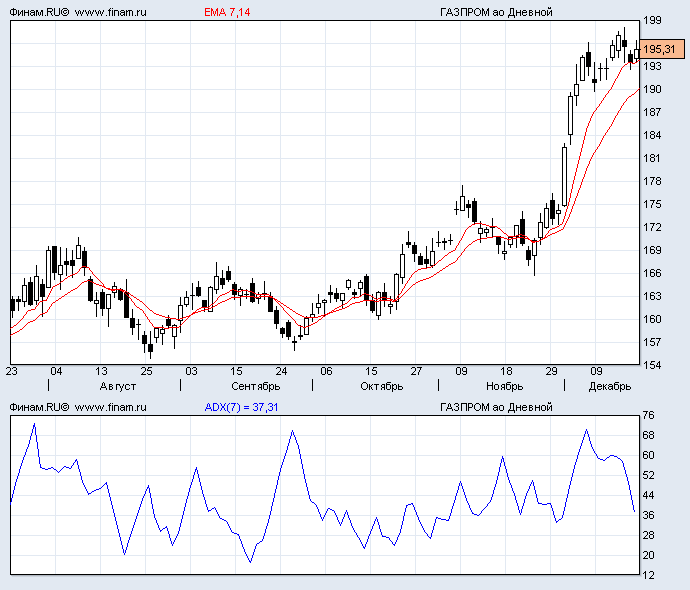The image size is (690, 590).
Task: Click the ADX panel www.finam.ru caption
Action: click(x=110, y=407)
